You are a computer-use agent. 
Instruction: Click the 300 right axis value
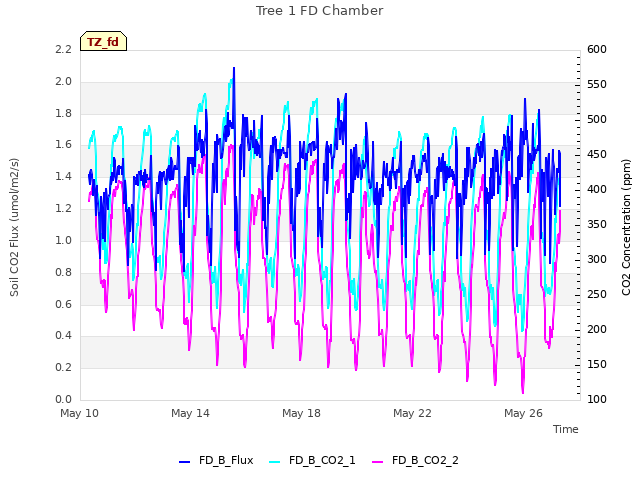(x=597, y=260)
